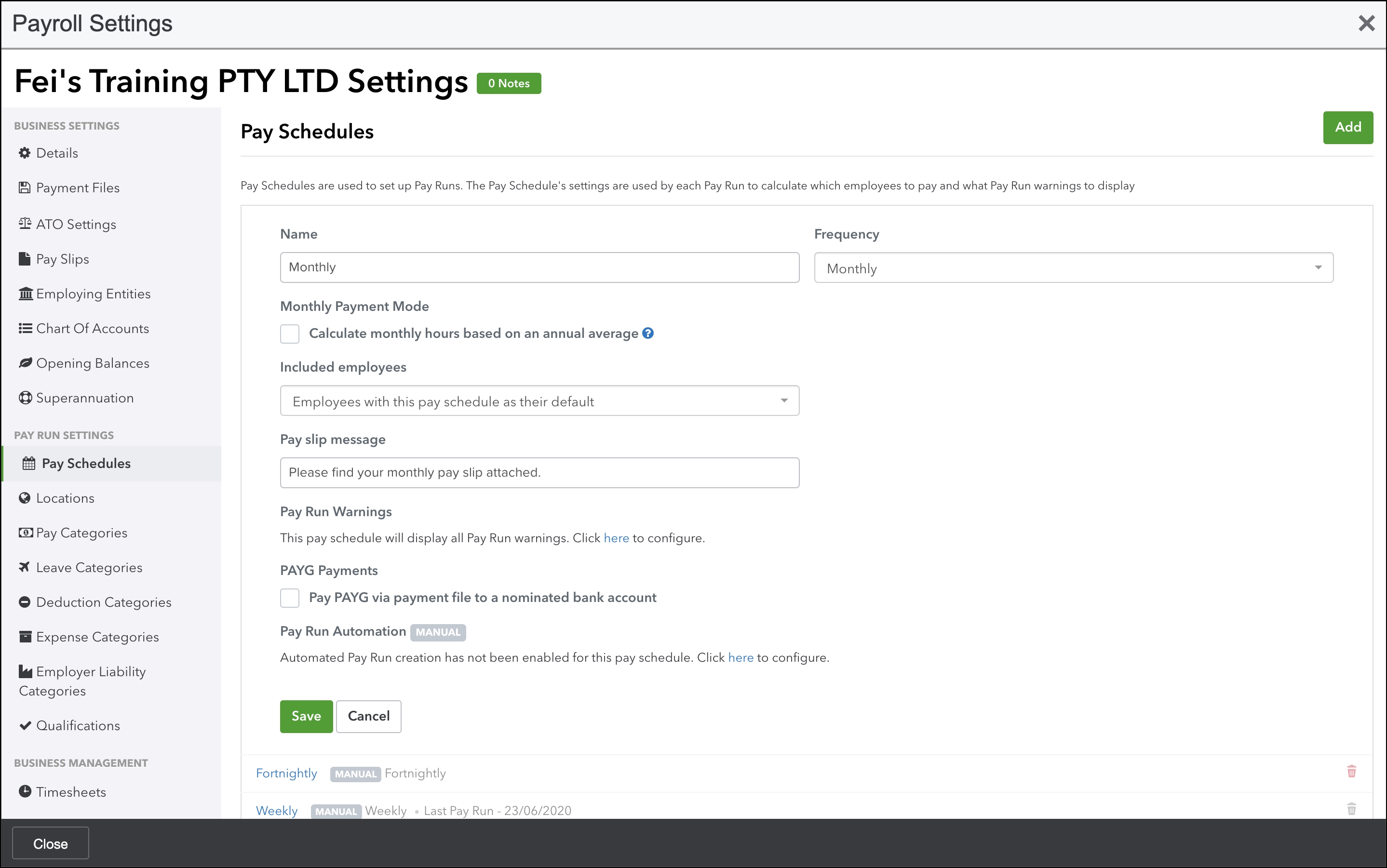Click 'here' link to configure Pay Run Automation
This screenshot has height=868, width=1387.
(740, 657)
